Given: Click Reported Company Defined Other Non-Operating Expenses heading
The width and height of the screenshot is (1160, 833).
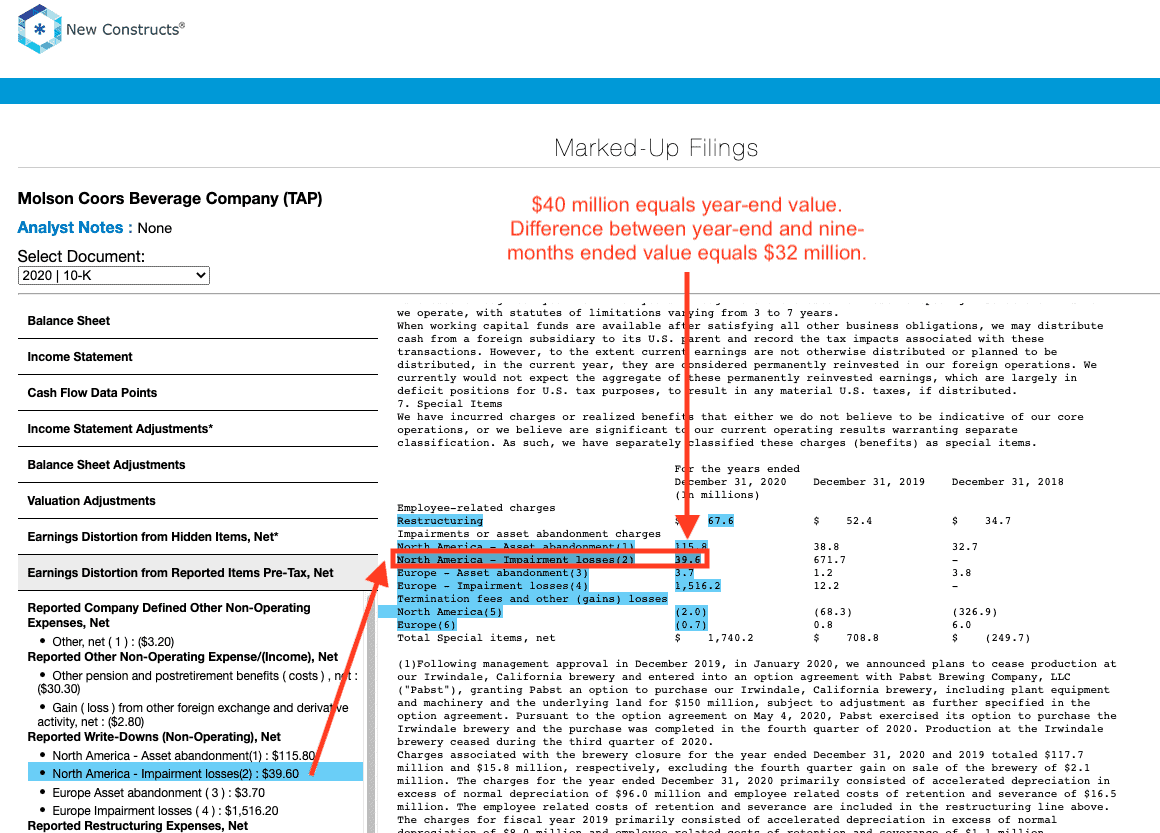Looking at the screenshot, I should (169, 615).
